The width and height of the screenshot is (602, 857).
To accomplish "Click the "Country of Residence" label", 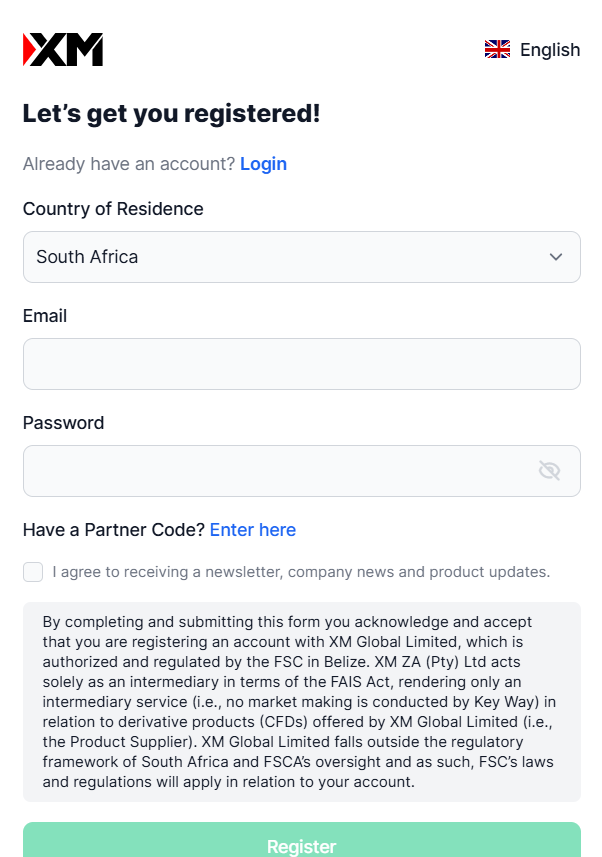I will click(113, 209).
